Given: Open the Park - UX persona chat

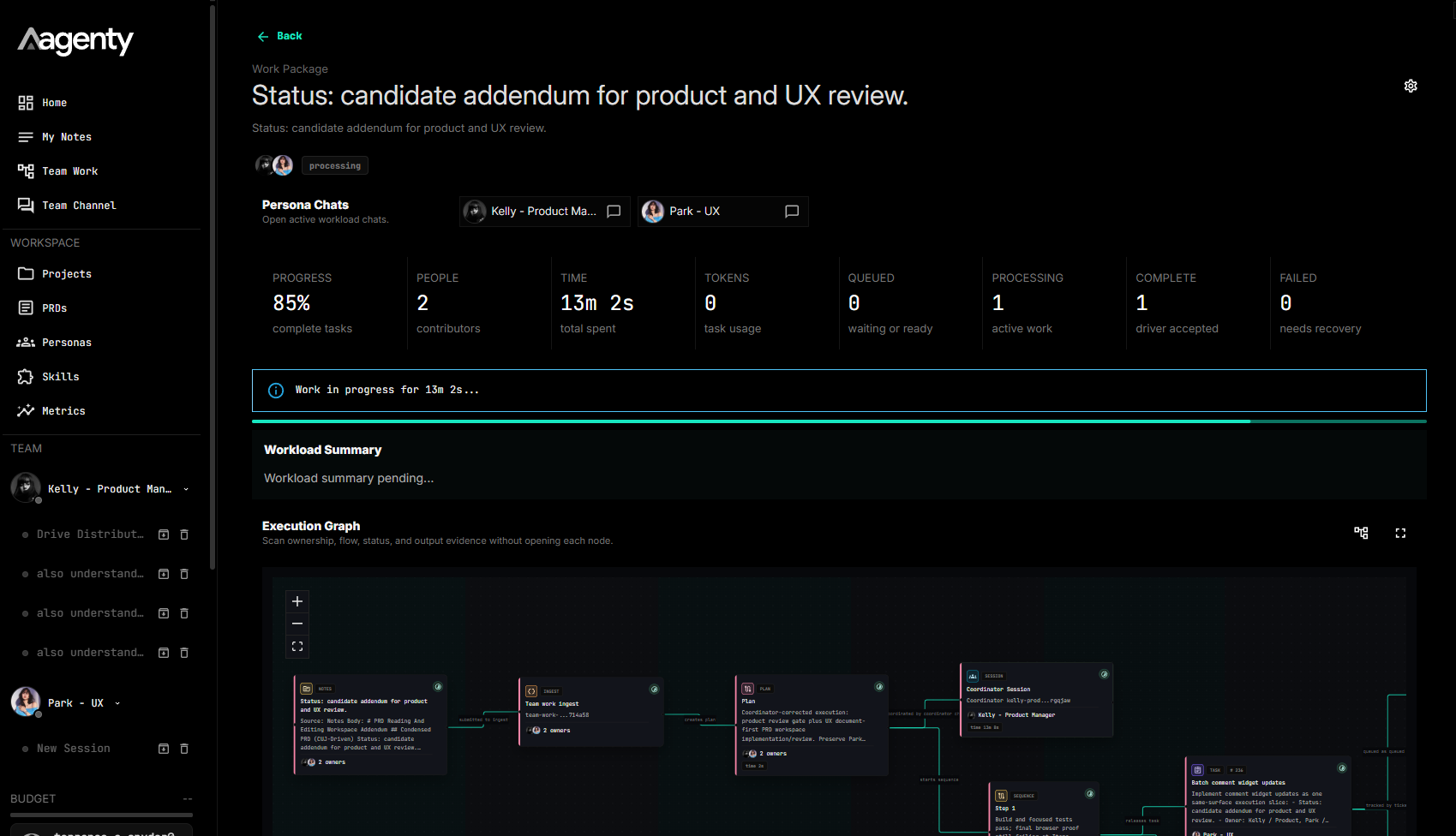Looking at the screenshot, I should [x=723, y=212].
